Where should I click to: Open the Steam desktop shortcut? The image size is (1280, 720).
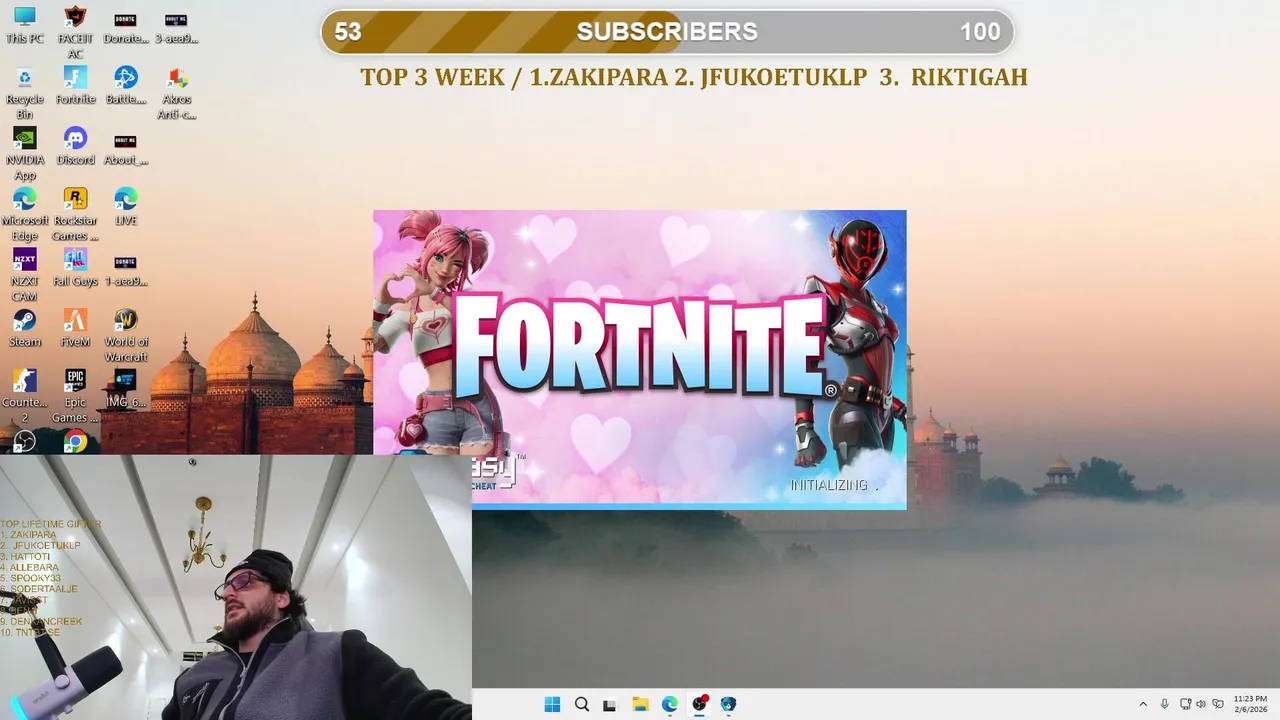click(x=25, y=329)
